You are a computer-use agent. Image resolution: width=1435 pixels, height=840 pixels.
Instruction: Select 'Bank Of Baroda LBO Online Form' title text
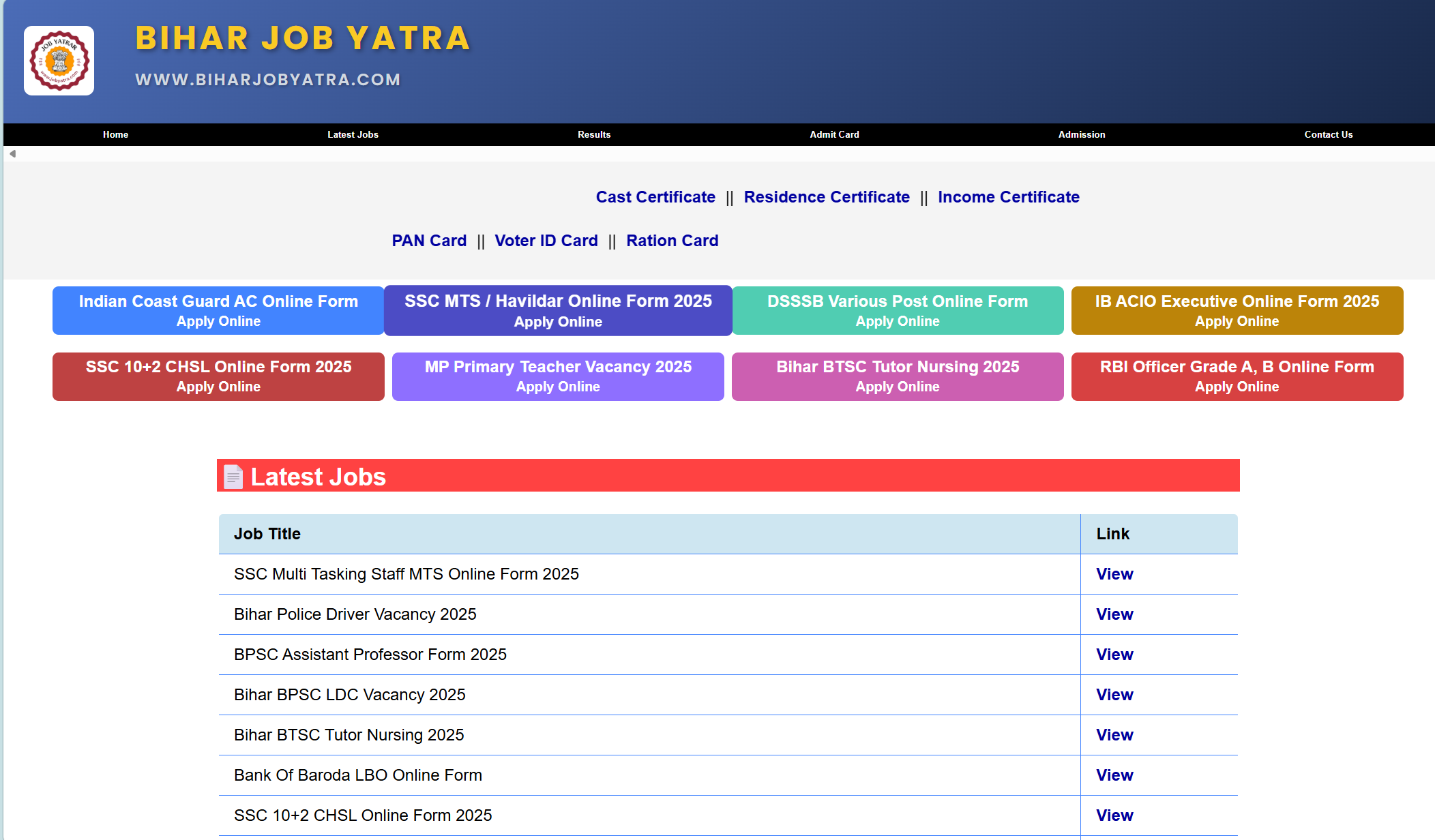coord(358,775)
